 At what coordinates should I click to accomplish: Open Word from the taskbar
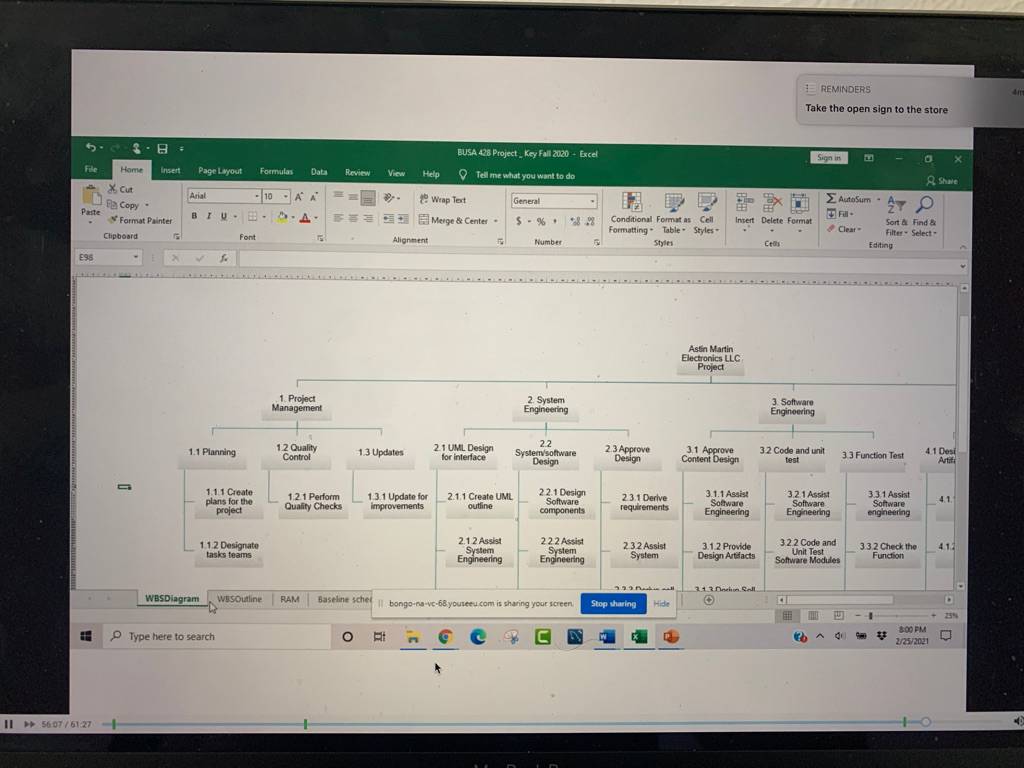[607, 637]
